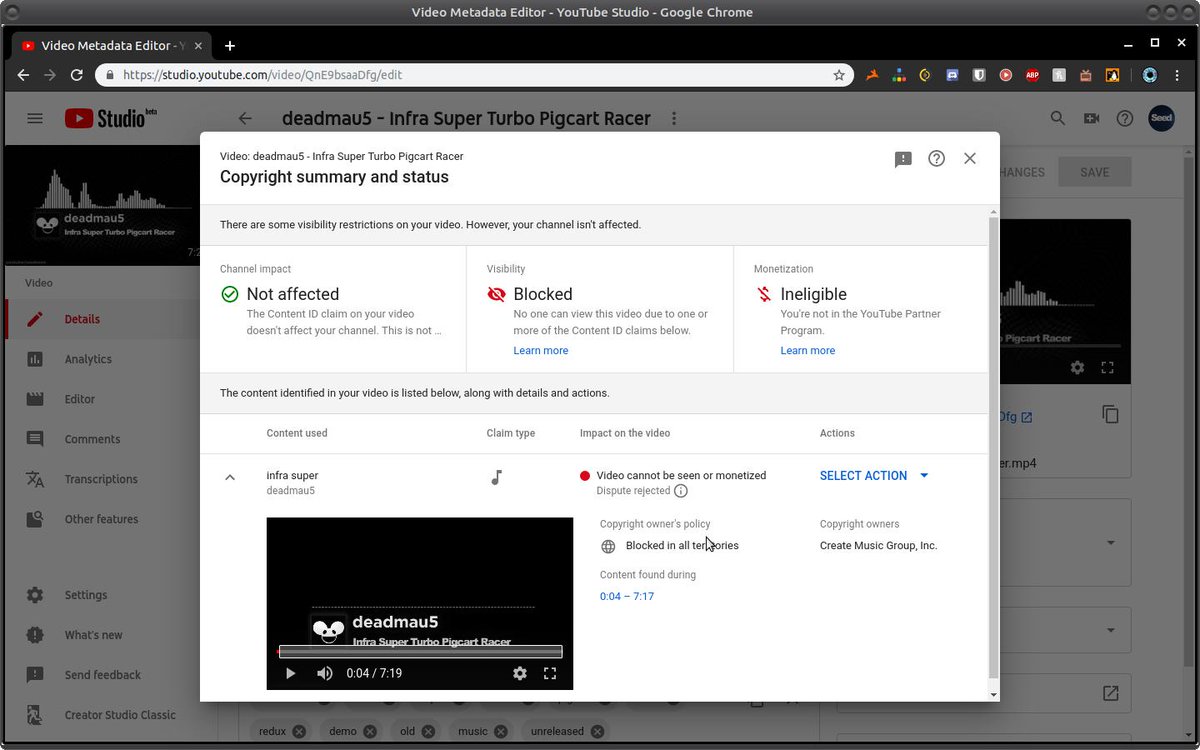Click the open-in-new icon in right panel
Screen dimensions: 1200x750
click(x=1110, y=693)
